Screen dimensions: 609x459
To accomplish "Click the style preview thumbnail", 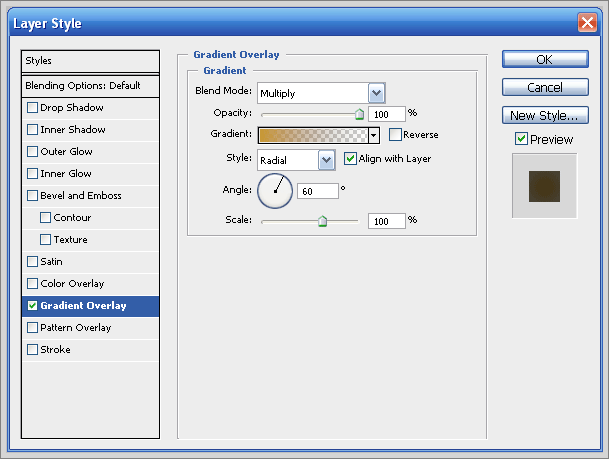I will pyautogui.click(x=545, y=186).
